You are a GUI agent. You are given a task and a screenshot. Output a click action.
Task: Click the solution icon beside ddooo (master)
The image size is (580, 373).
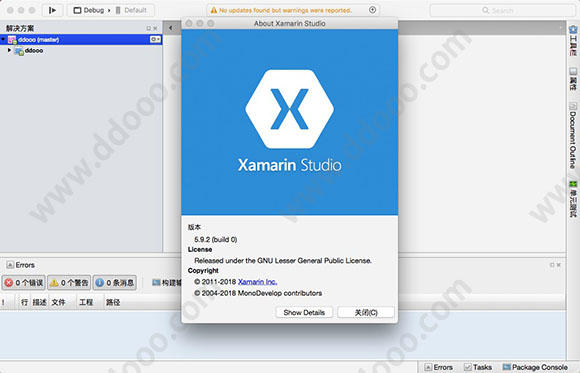pos(12,40)
